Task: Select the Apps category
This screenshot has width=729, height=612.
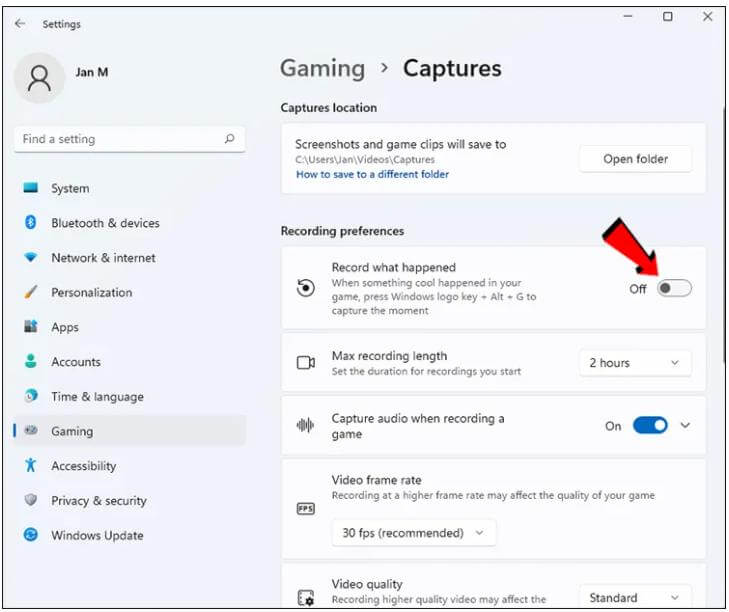Action: (129, 327)
